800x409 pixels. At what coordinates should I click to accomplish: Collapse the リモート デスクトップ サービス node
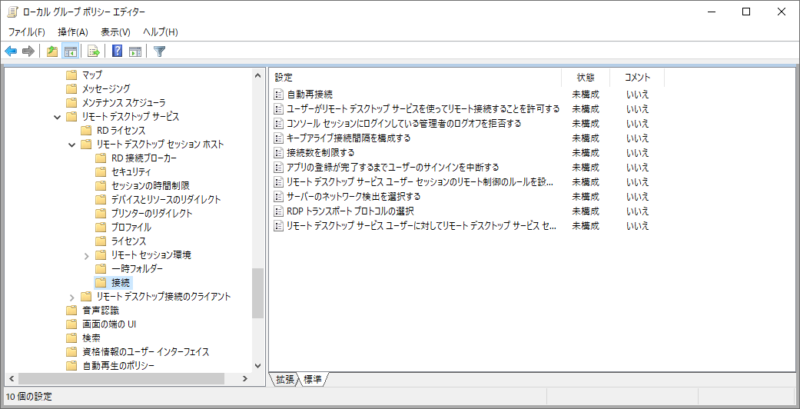pyautogui.click(x=57, y=117)
